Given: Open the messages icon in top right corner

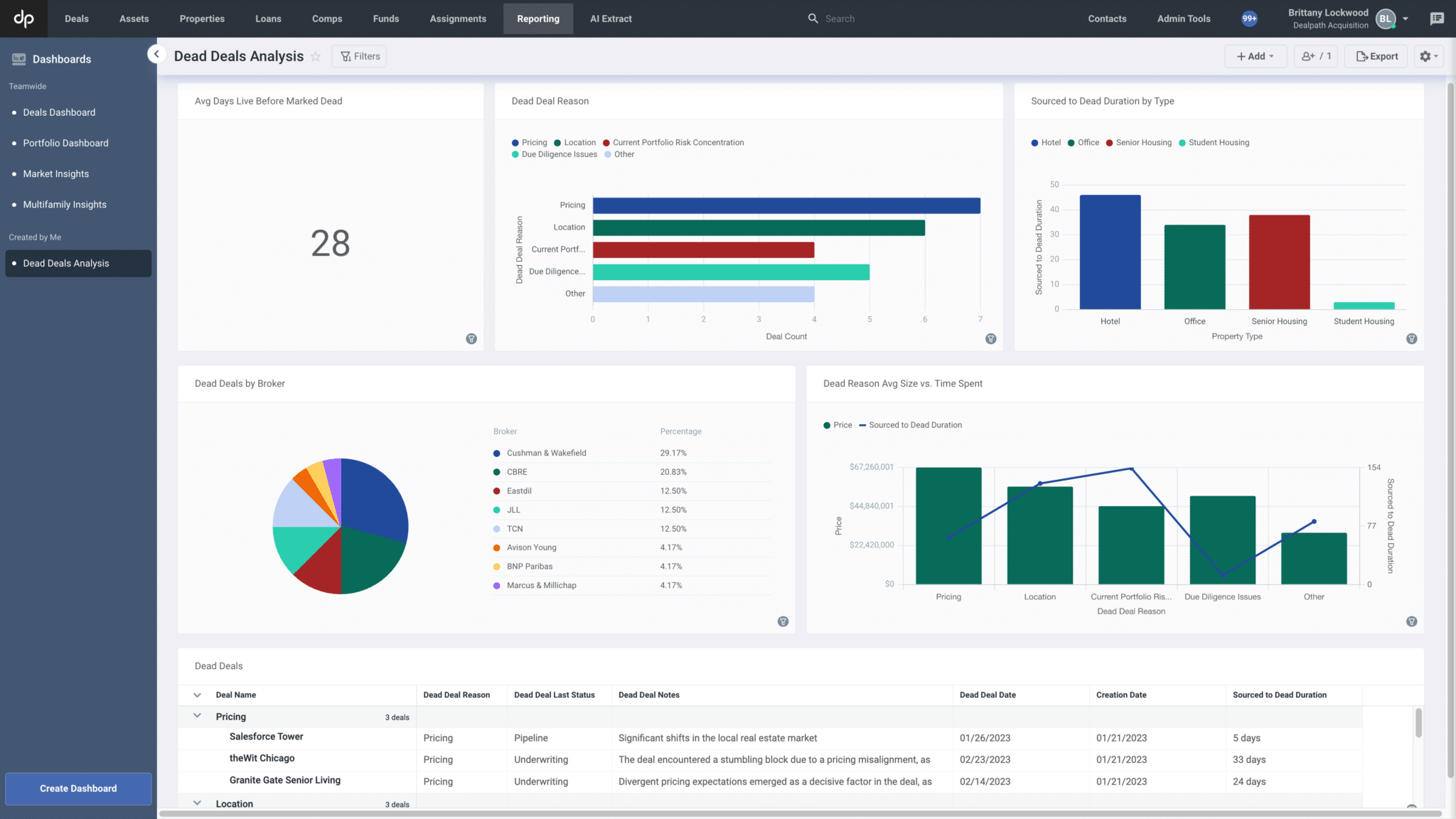Looking at the screenshot, I should (1438, 18).
